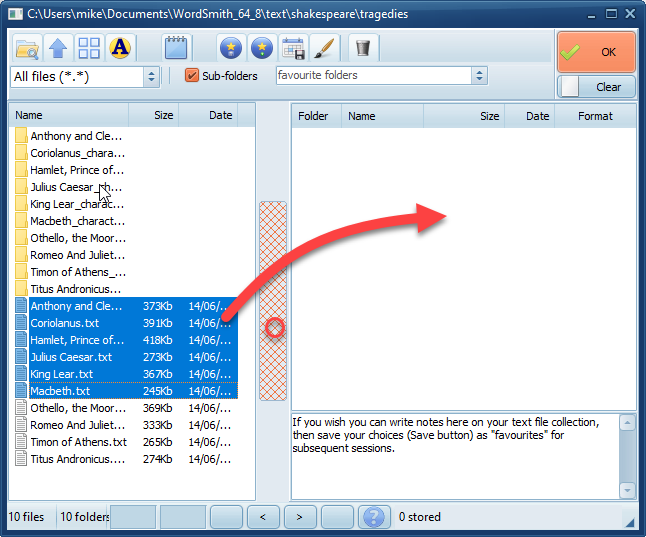Click the calendar date icon in toolbar
This screenshot has width=646, height=537.
(293, 48)
